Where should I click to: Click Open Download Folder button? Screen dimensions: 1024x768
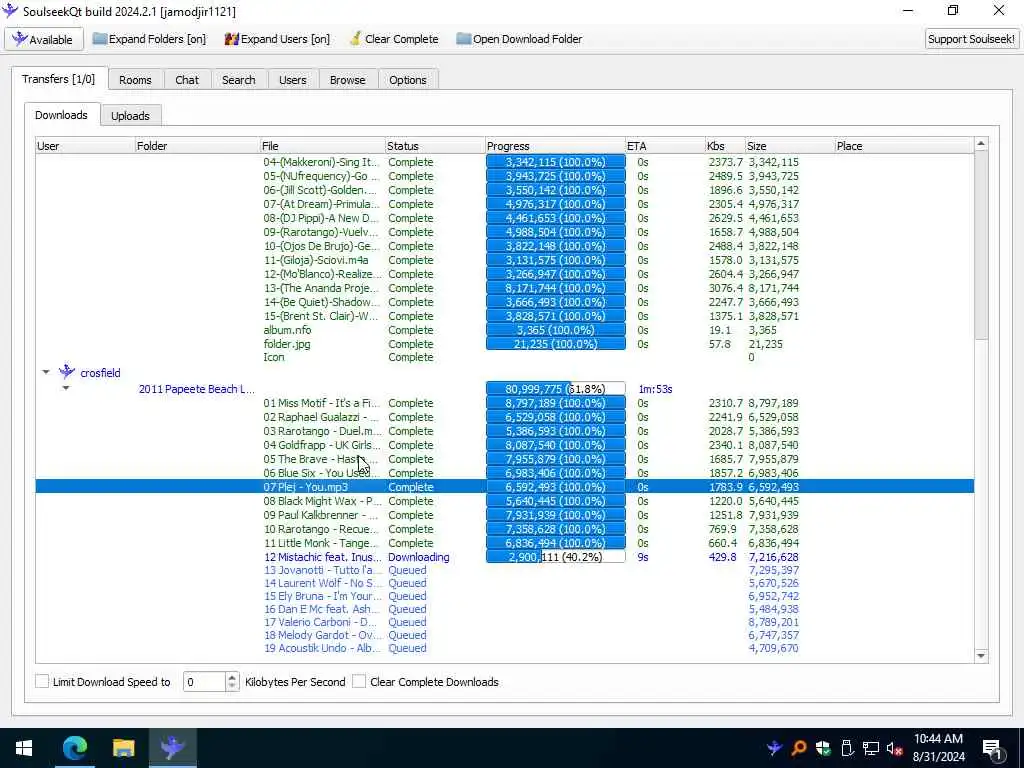pyautogui.click(x=520, y=39)
